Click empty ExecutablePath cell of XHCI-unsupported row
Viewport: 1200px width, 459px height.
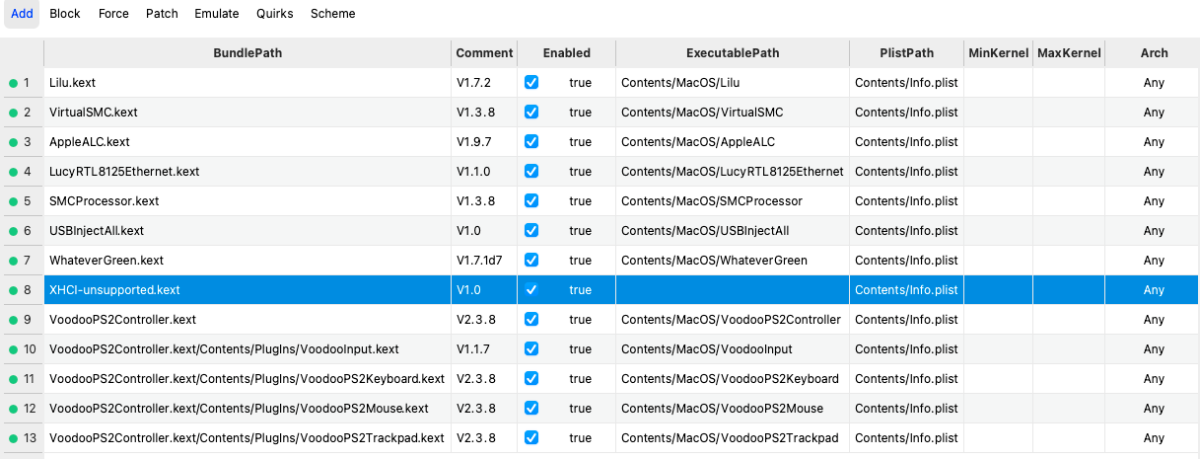pos(732,290)
